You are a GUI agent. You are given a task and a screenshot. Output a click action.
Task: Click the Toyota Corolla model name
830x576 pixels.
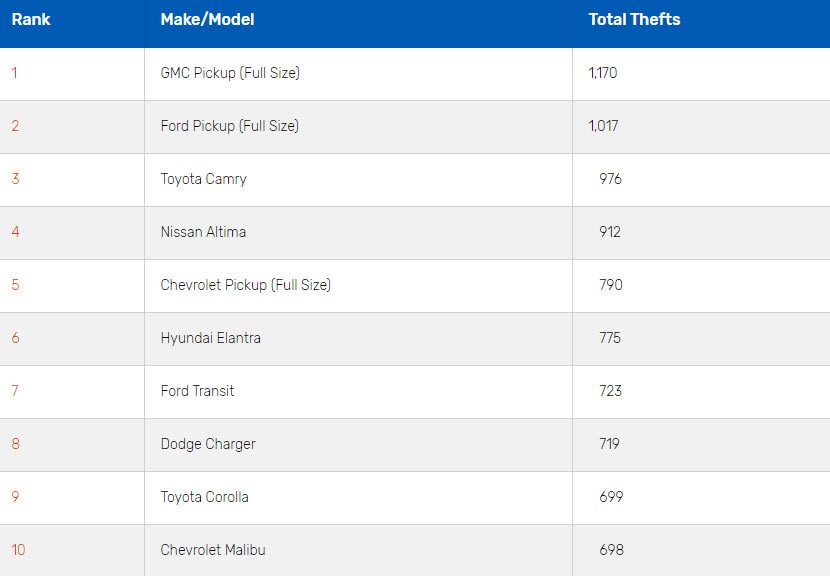tap(204, 497)
